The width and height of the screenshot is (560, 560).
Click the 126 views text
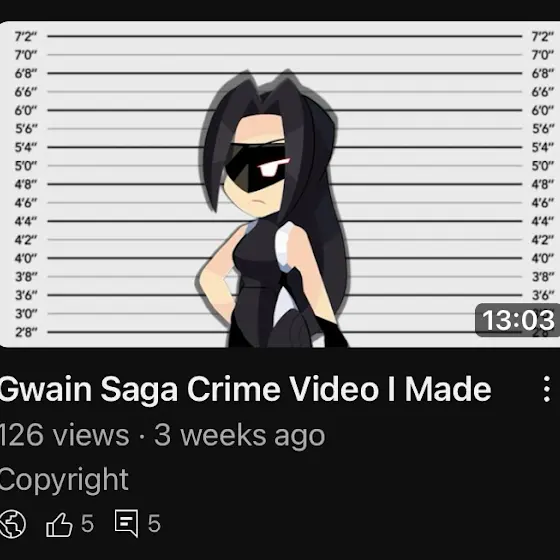point(64,435)
